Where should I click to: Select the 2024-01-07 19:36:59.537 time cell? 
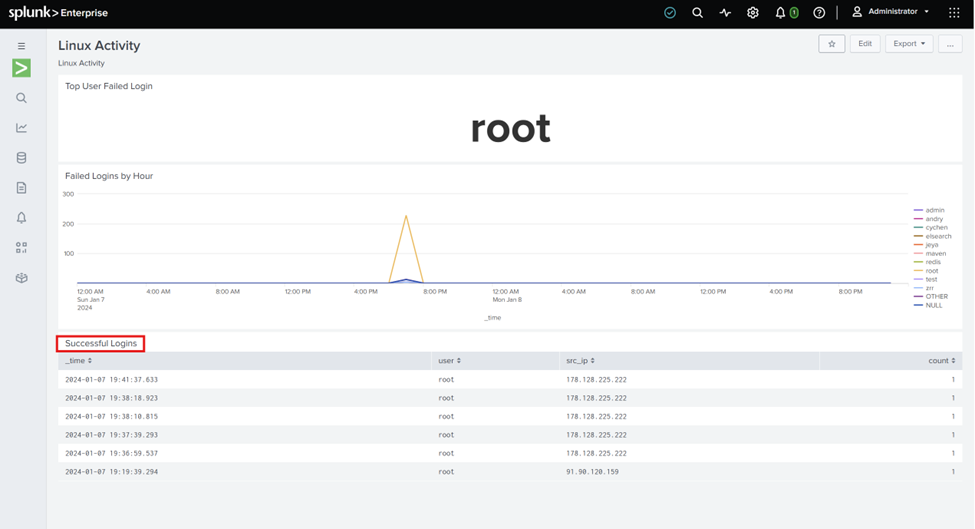coord(111,453)
